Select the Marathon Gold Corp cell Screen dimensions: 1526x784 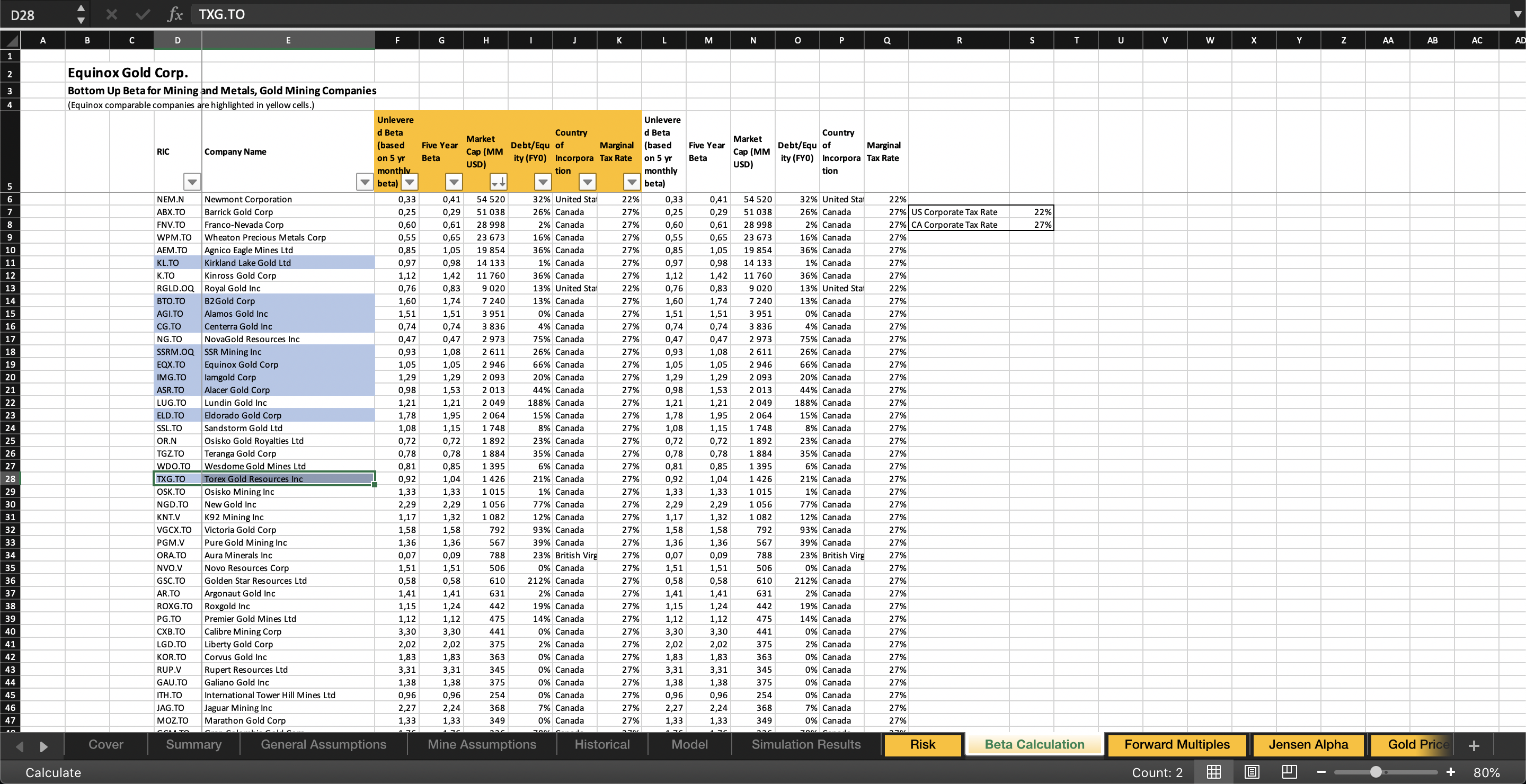pyautogui.click(x=288, y=720)
